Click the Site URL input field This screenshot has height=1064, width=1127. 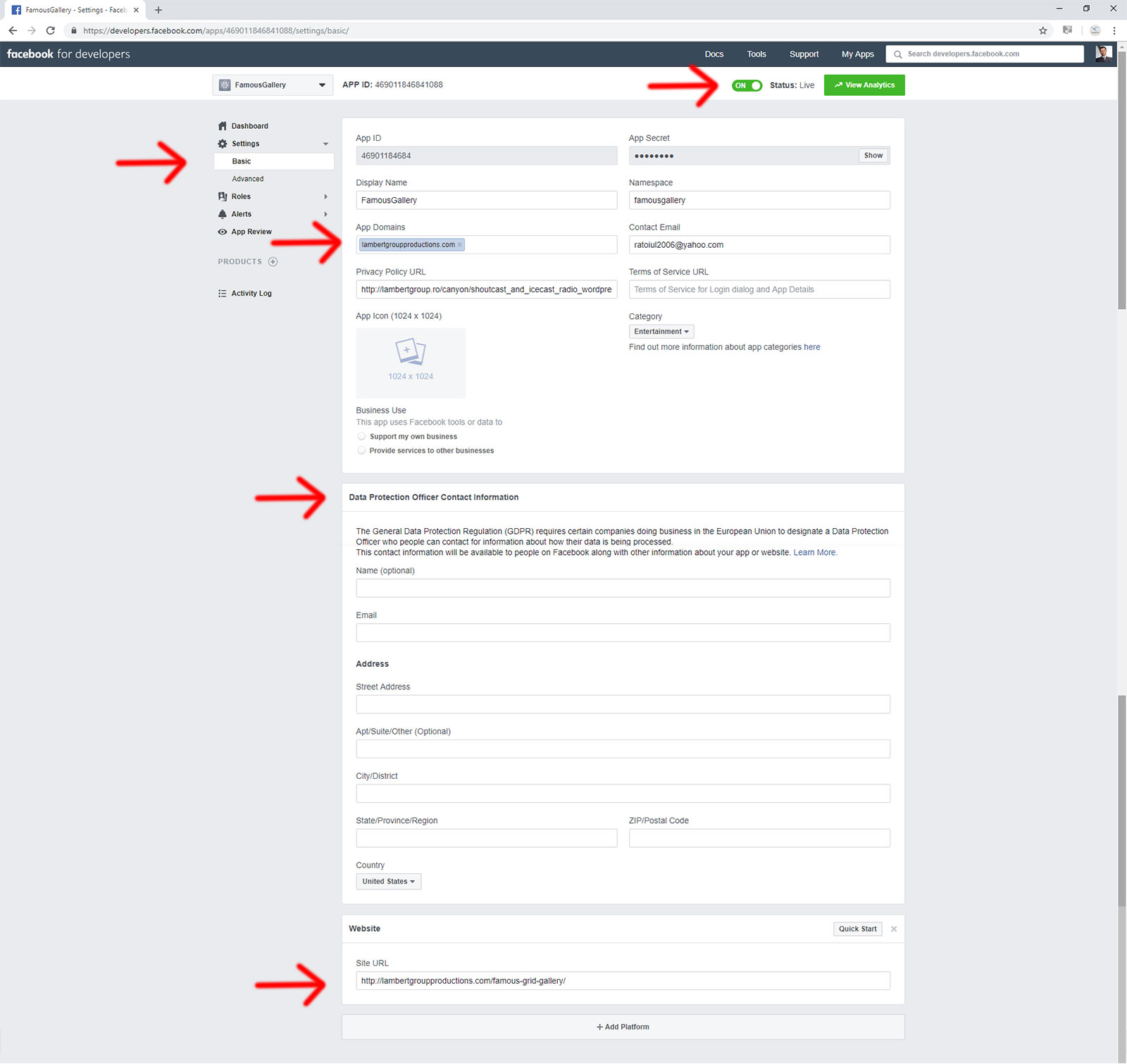pos(623,981)
